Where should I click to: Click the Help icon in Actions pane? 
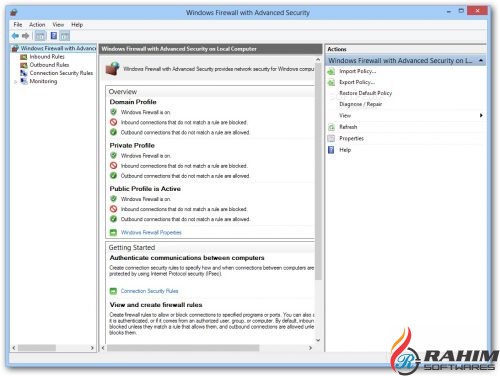[x=331, y=150]
